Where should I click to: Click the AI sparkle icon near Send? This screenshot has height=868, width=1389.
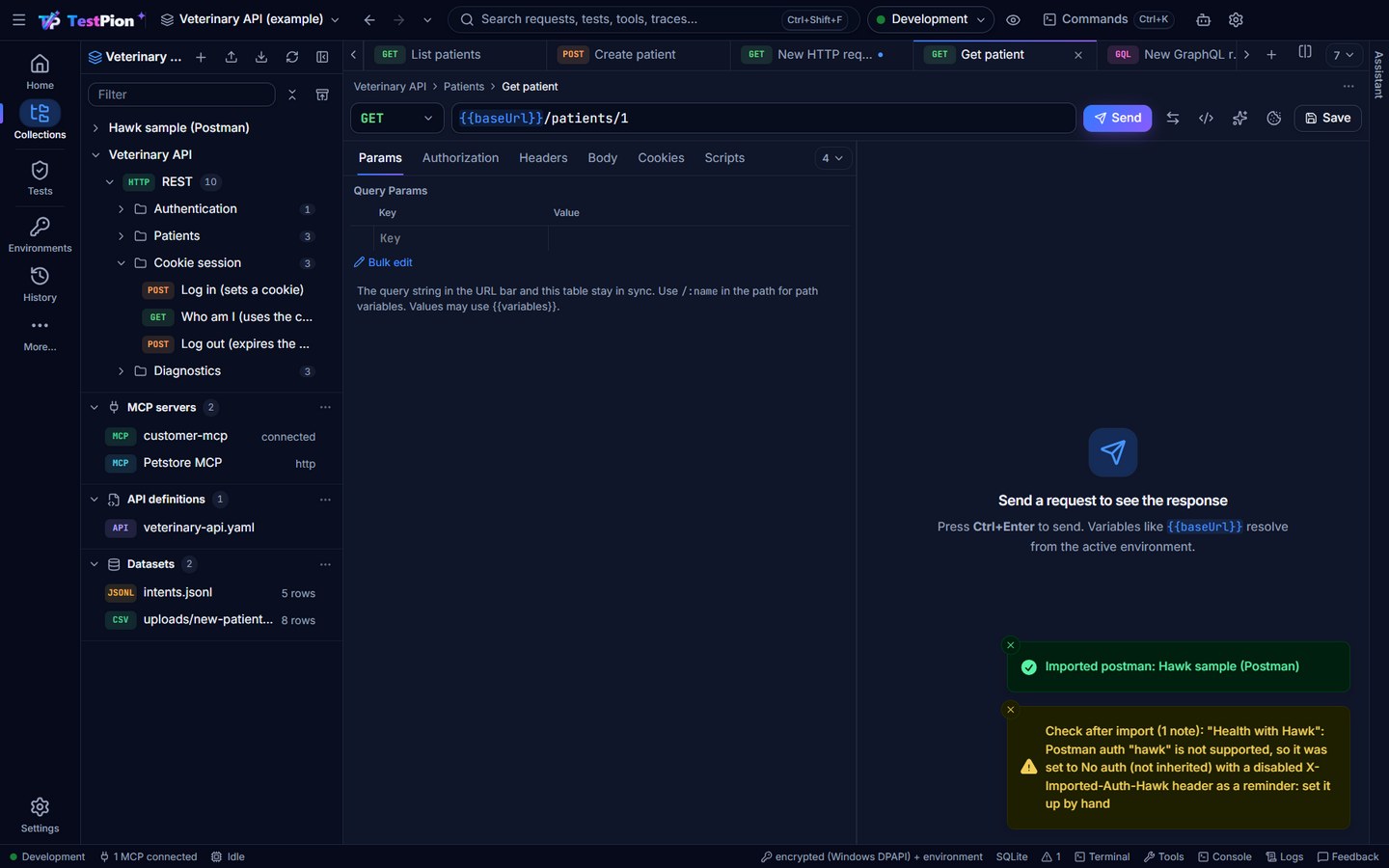pos(1239,118)
